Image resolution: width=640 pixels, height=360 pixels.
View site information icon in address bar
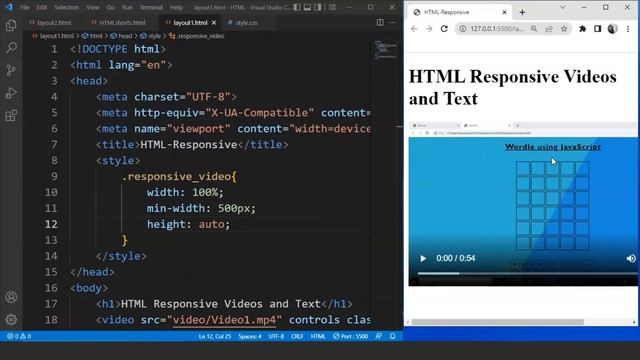point(462,29)
